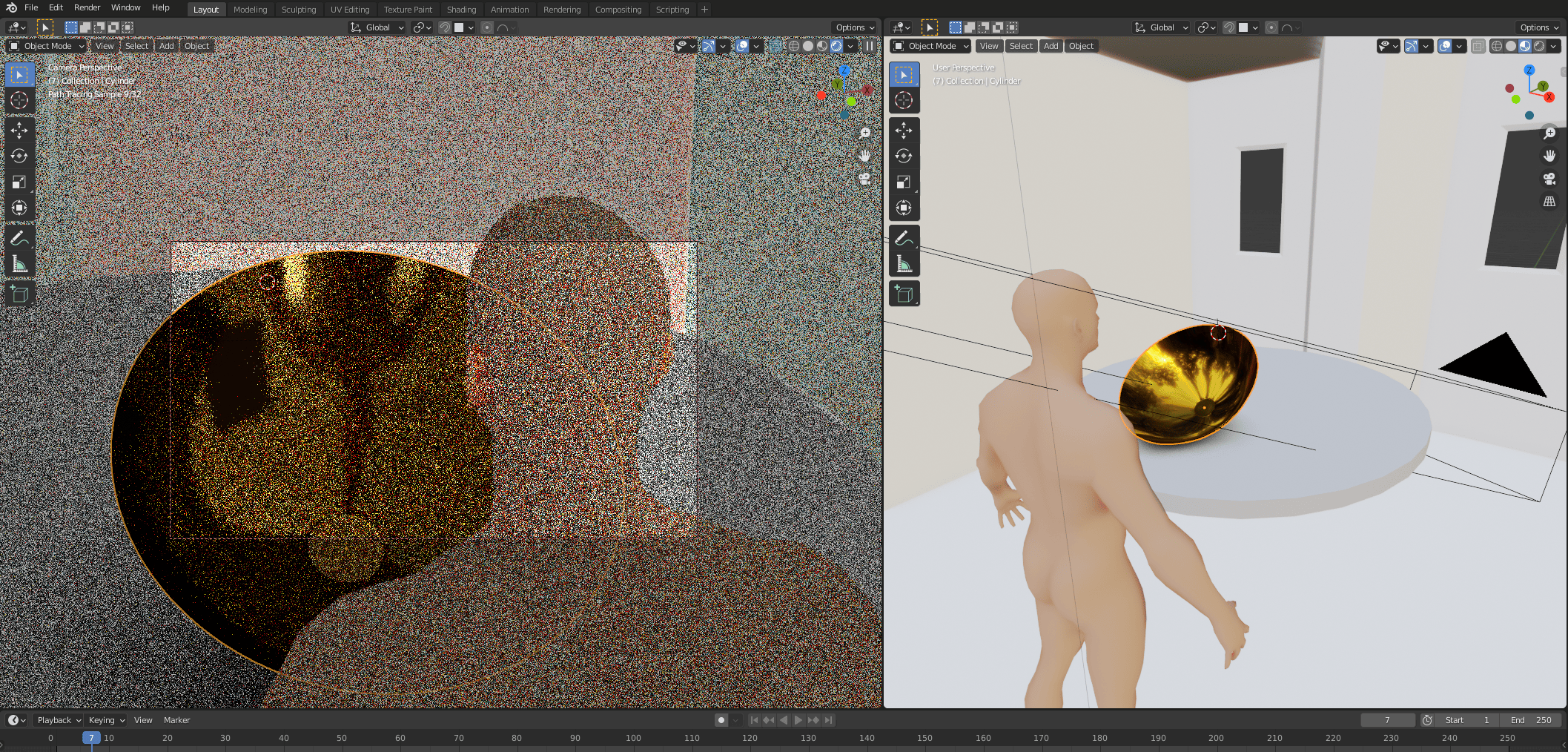Select the 3D Cursor tool in right viewport

pyautogui.click(x=904, y=101)
